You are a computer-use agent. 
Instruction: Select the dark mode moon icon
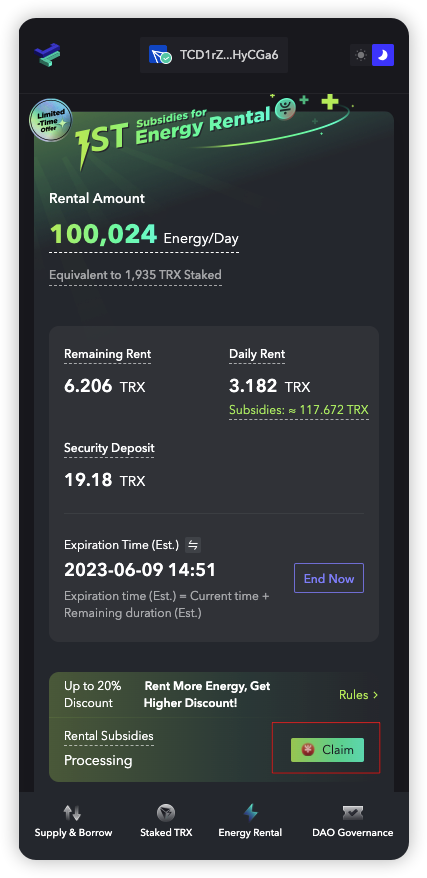(x=383, y=55)
